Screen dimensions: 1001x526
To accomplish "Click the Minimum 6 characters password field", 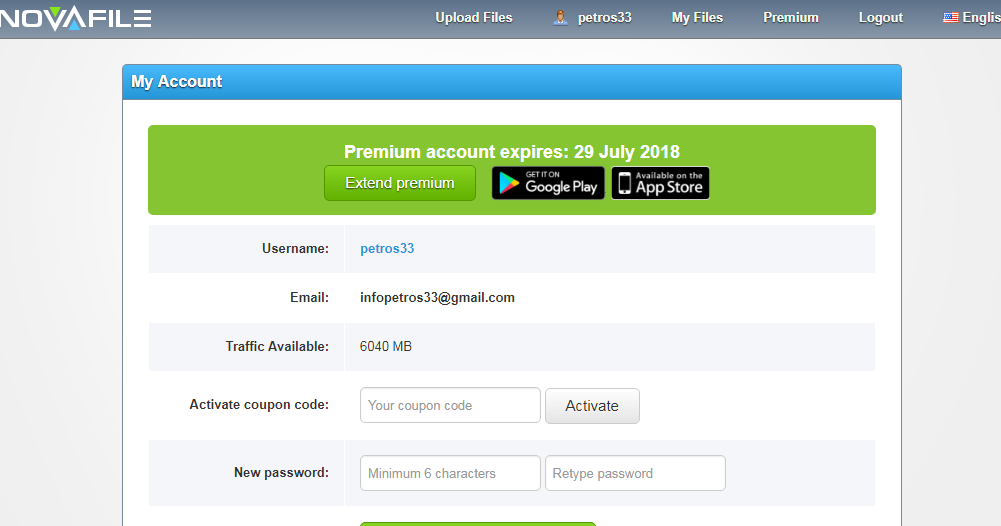I will (450, 474).
